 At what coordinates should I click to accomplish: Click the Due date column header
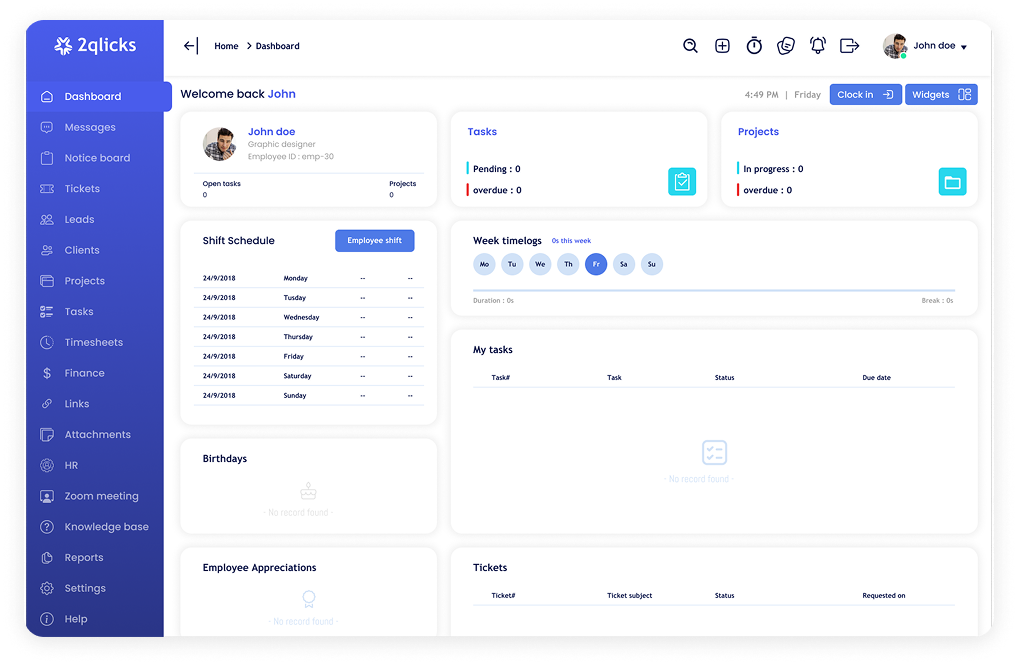(876, 377)
